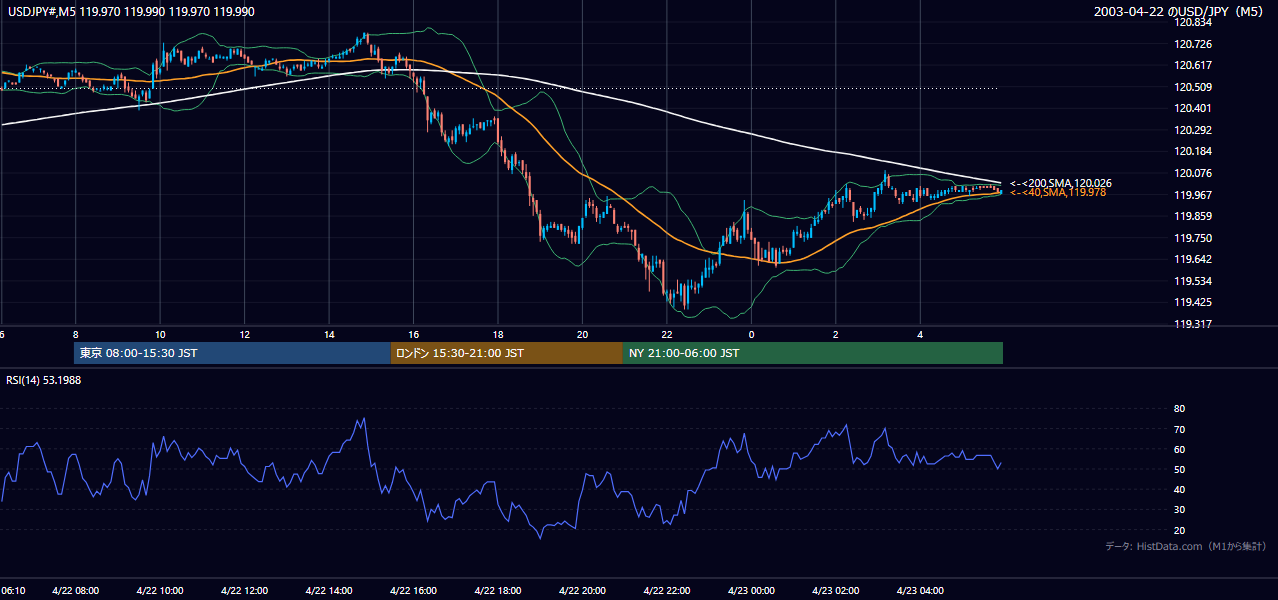
Task: Click hour marker 12 under the price chart
Action: tap(244, 334)
